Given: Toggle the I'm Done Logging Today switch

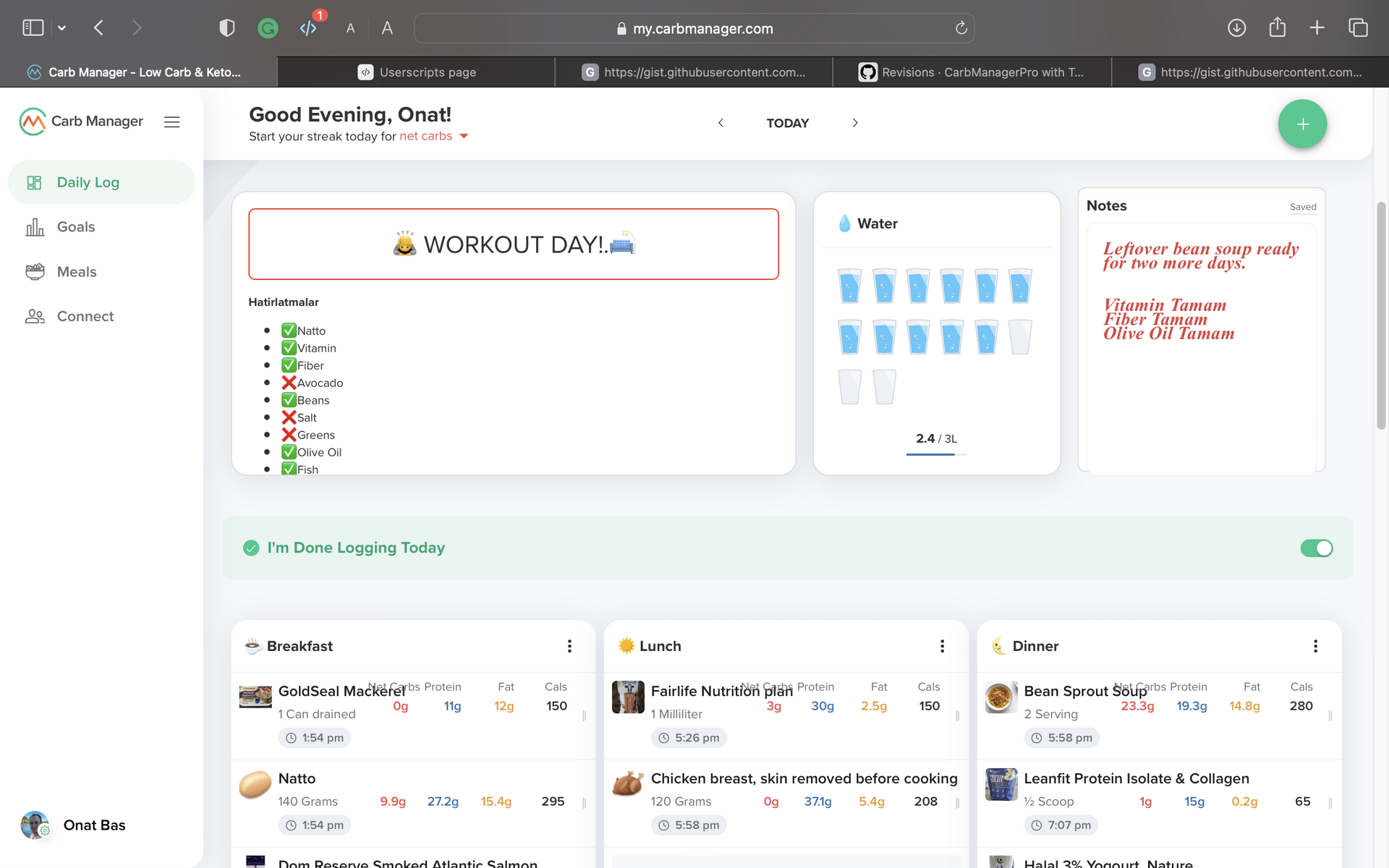Looking at the screenshot, I should tap(1317, 548).
